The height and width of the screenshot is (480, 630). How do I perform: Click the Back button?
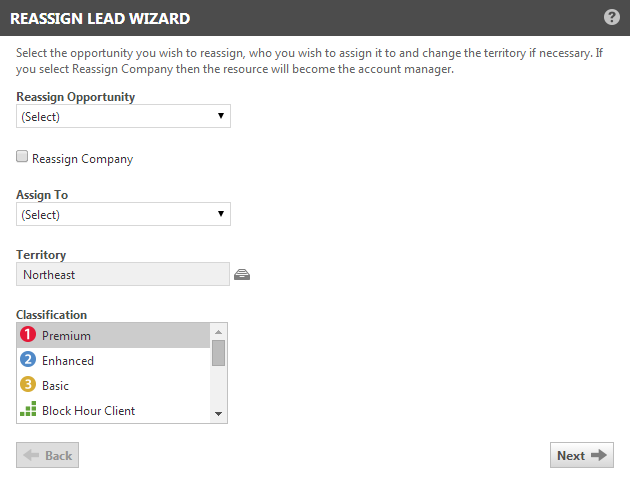47,456
